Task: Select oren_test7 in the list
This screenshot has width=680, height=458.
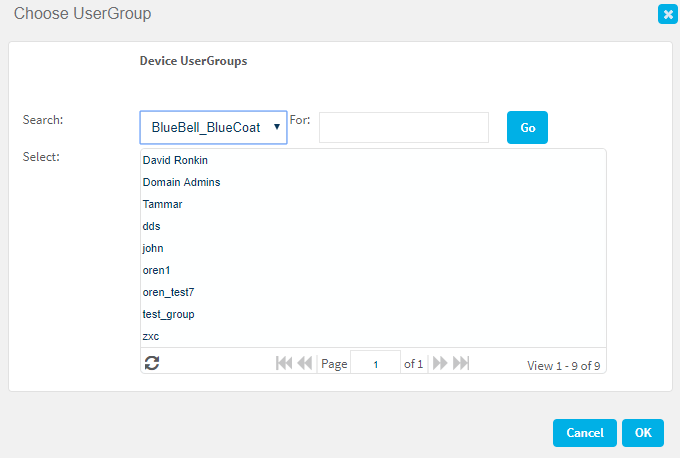Action: pos(168,292)
